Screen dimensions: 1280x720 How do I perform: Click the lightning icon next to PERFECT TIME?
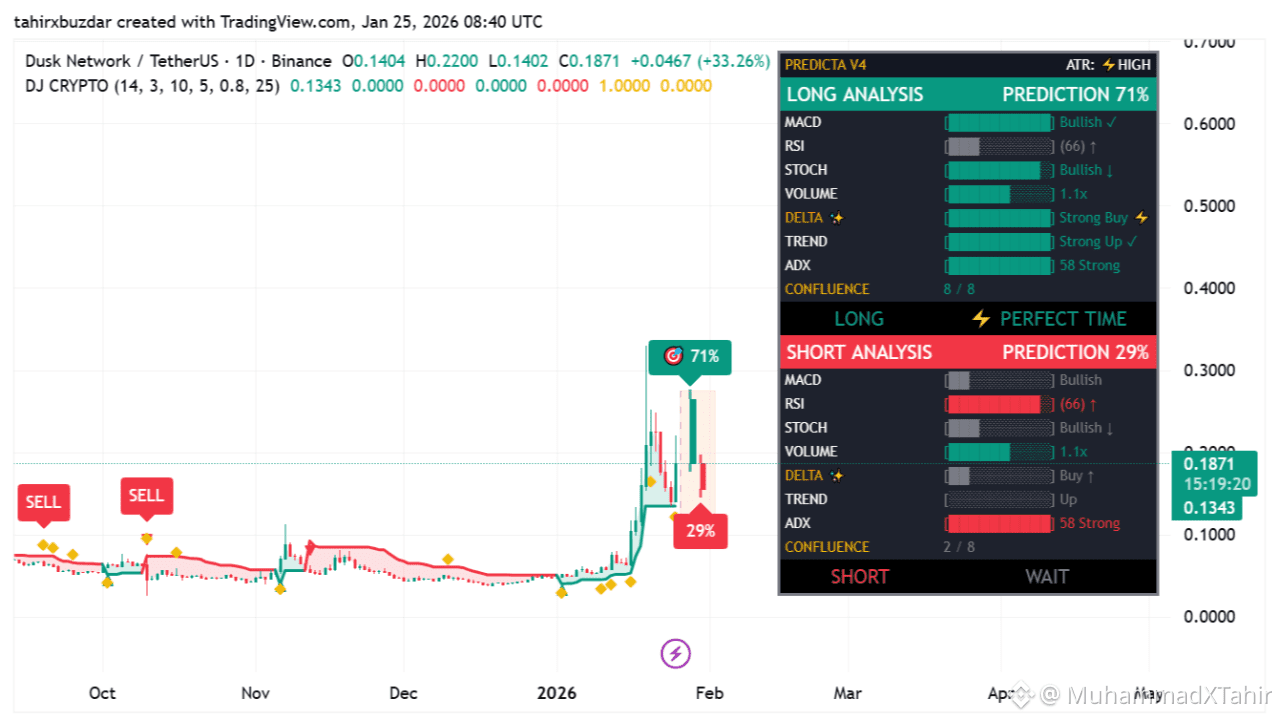pos(981,319)
